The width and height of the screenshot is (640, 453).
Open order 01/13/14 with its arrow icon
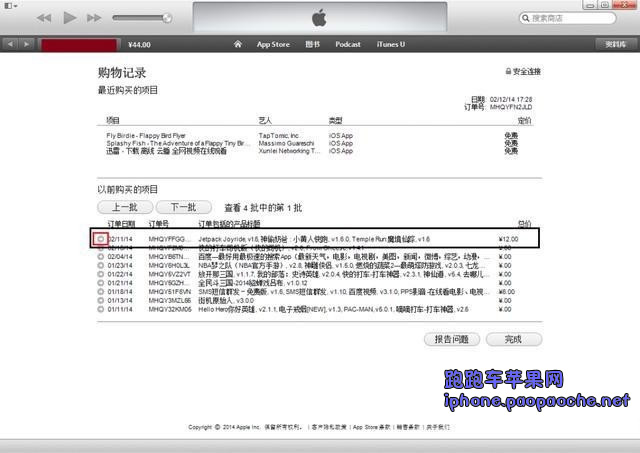point(100,300)
